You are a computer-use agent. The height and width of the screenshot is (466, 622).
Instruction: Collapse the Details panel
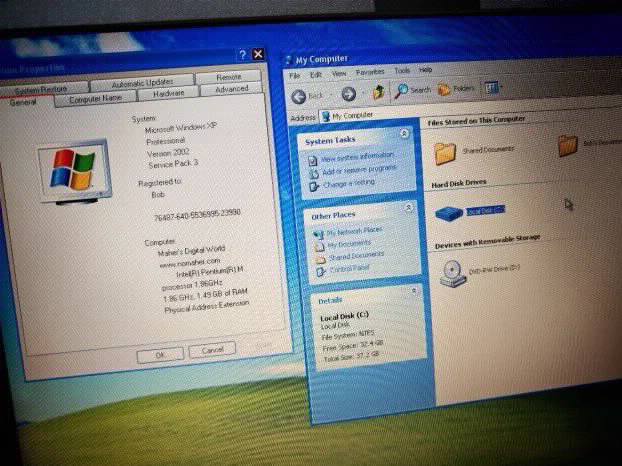point(414,291)
